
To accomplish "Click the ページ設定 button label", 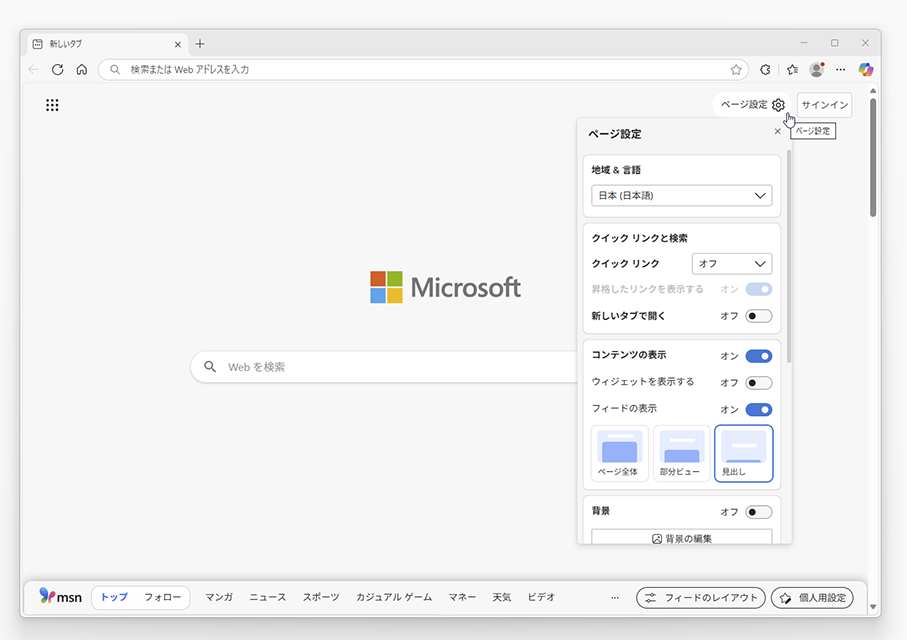I will coord(744,105).
